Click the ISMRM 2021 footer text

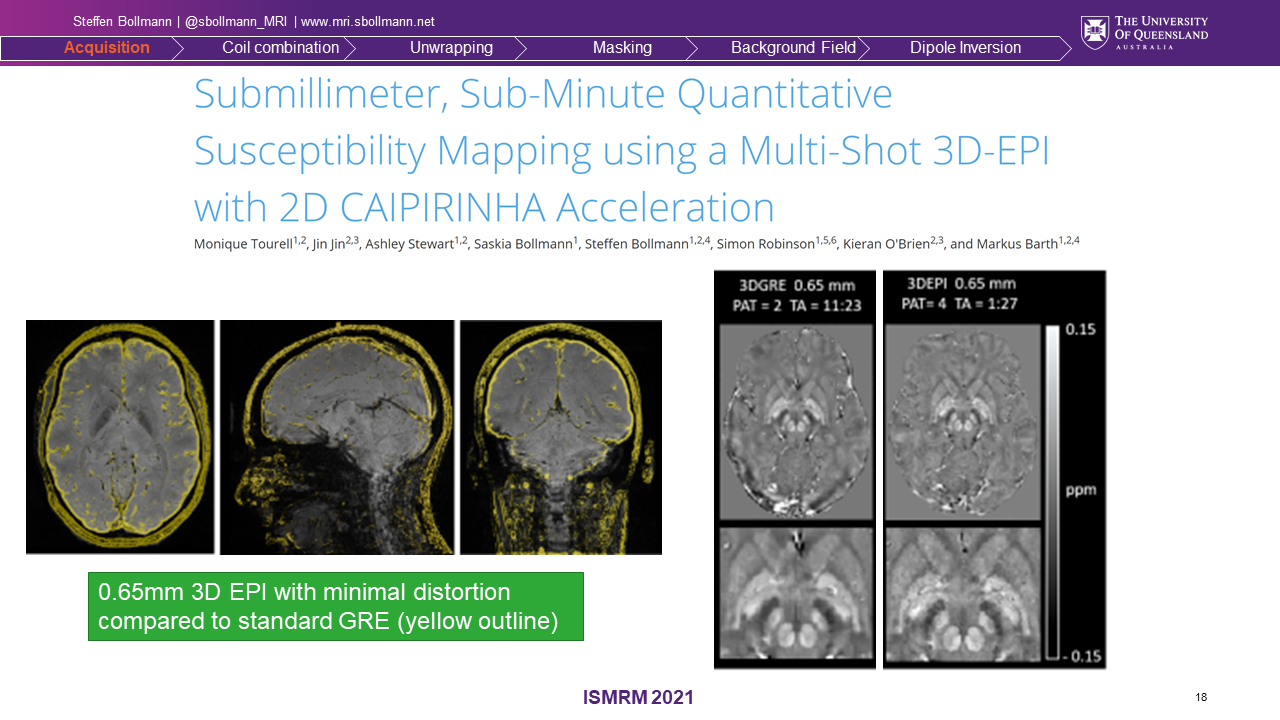coord(638,698)
